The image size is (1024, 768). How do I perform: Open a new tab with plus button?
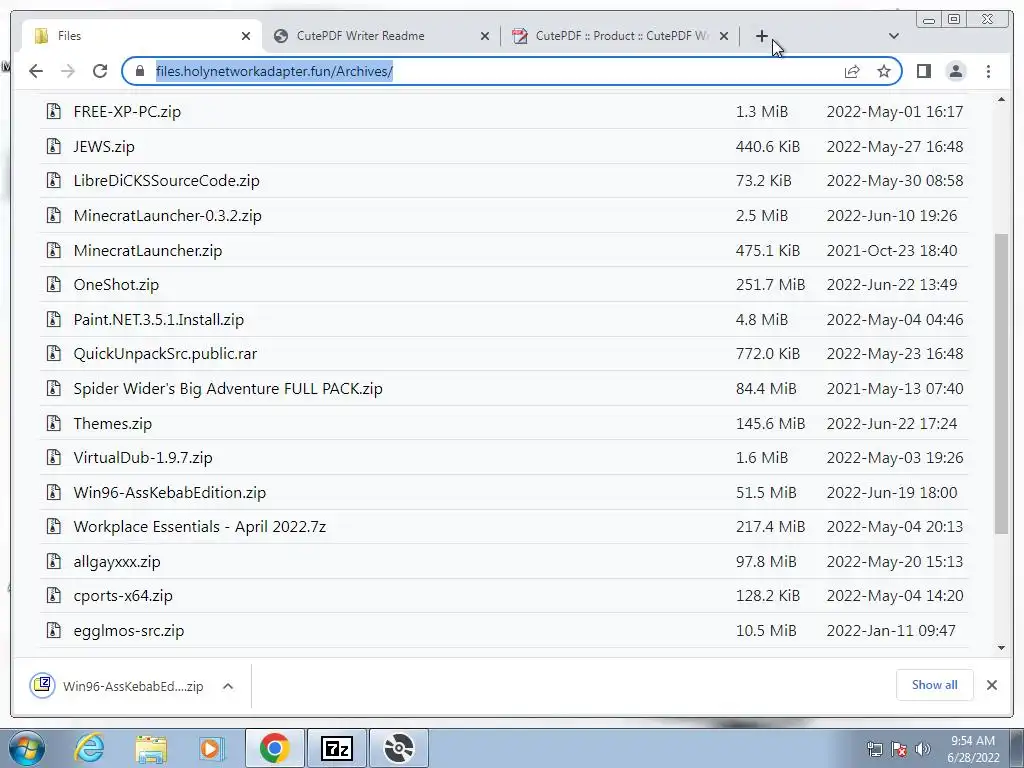point(761,36)
